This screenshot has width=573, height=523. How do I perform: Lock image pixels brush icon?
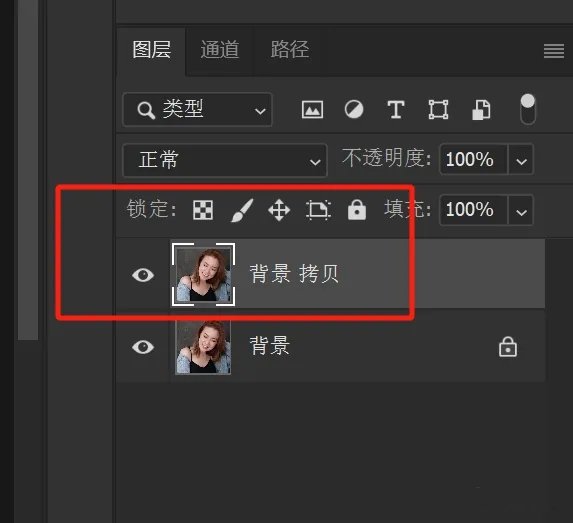point(242,210)
